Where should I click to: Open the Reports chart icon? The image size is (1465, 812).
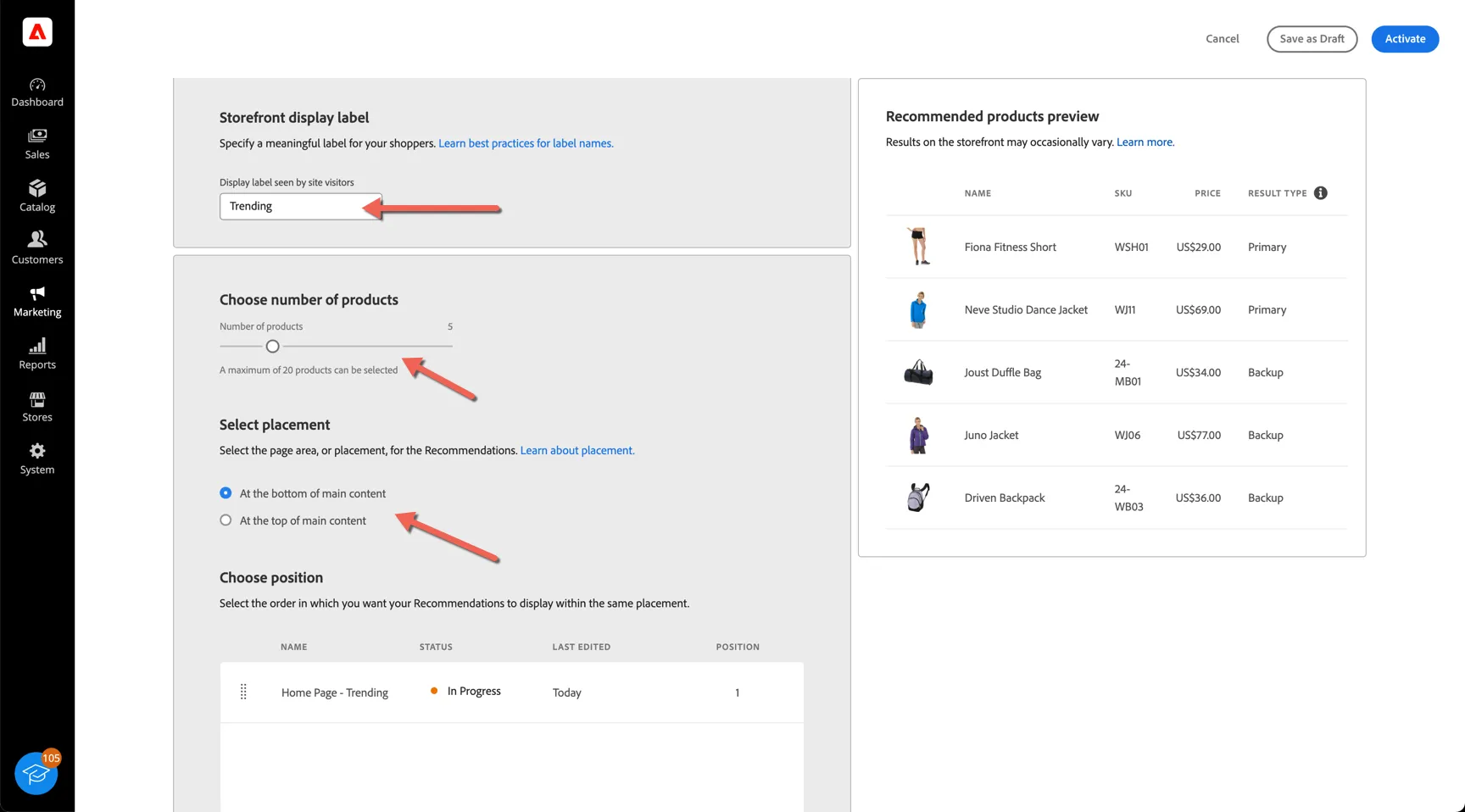(37, 346)
